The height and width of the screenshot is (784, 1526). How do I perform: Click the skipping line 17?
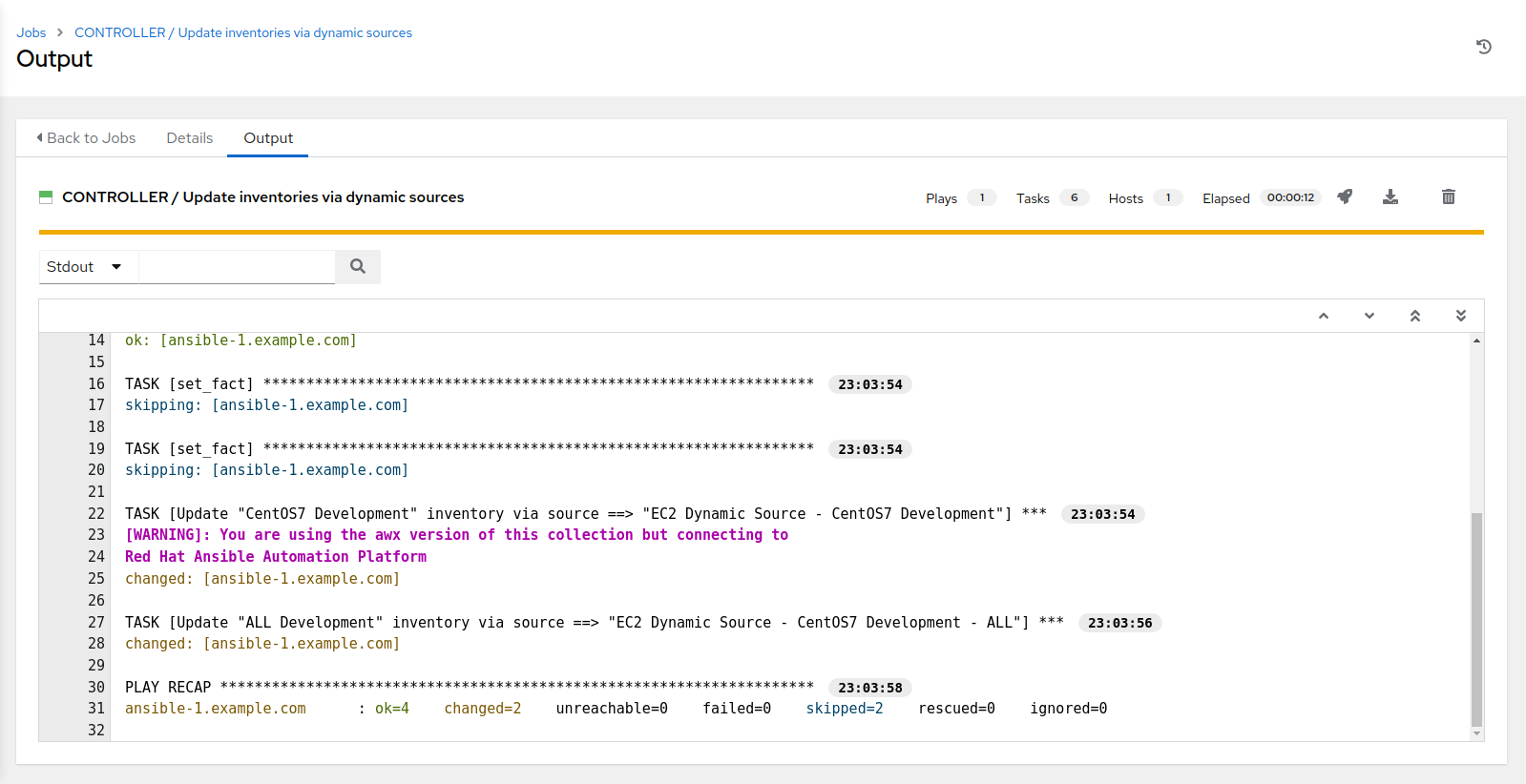(x=266, y=405)
